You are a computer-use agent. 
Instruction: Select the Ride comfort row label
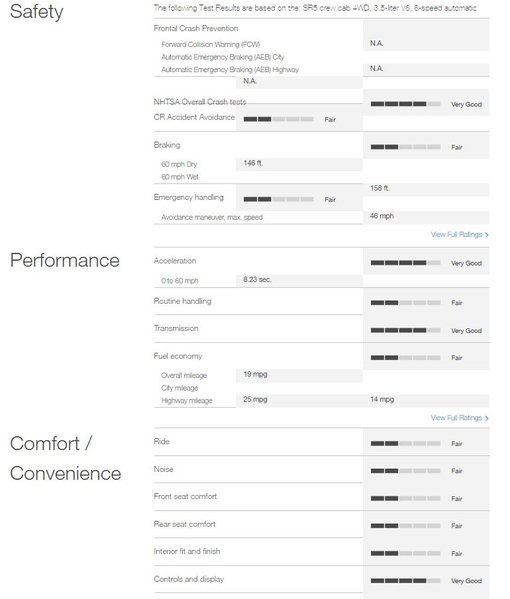tap(161, 441)
